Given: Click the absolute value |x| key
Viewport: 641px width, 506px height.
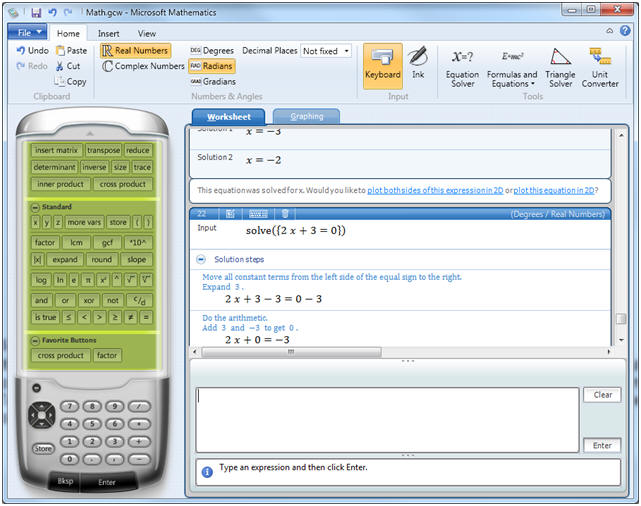Looking at the screenshot, I should [37, 260].
